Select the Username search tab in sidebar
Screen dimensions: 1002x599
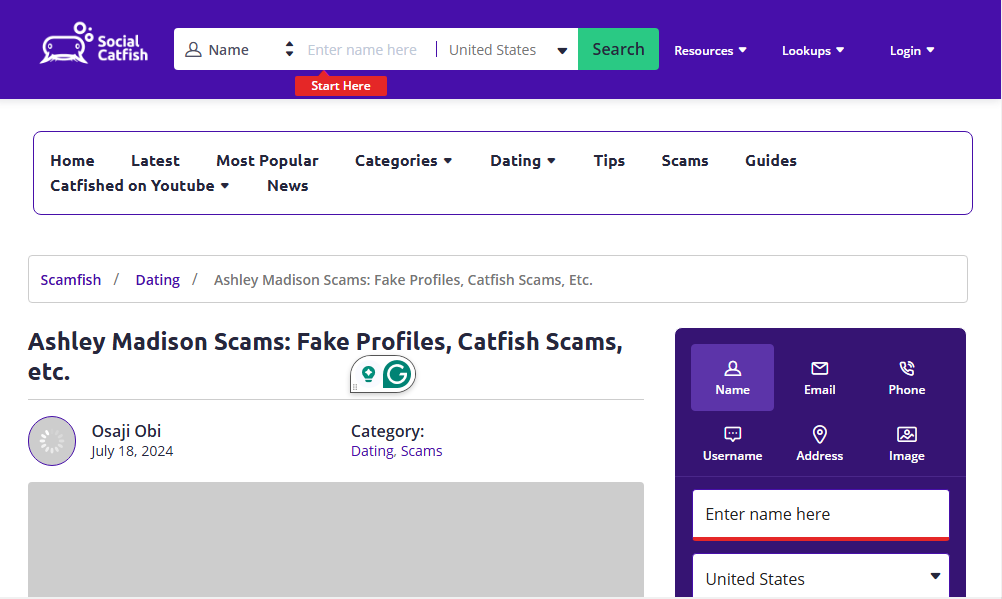pos(732,444)
